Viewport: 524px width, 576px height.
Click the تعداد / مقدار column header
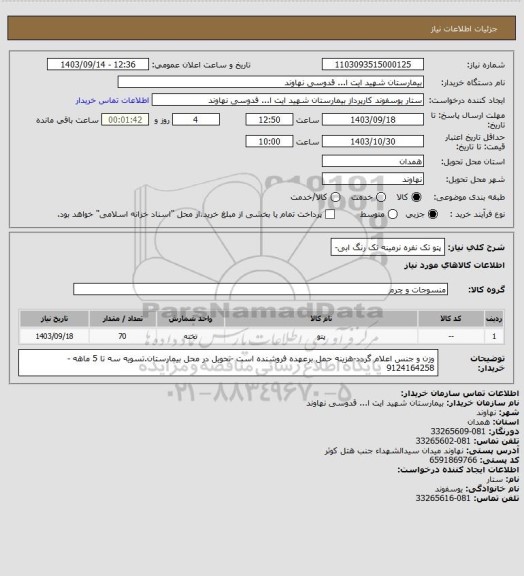click(123, 318)
